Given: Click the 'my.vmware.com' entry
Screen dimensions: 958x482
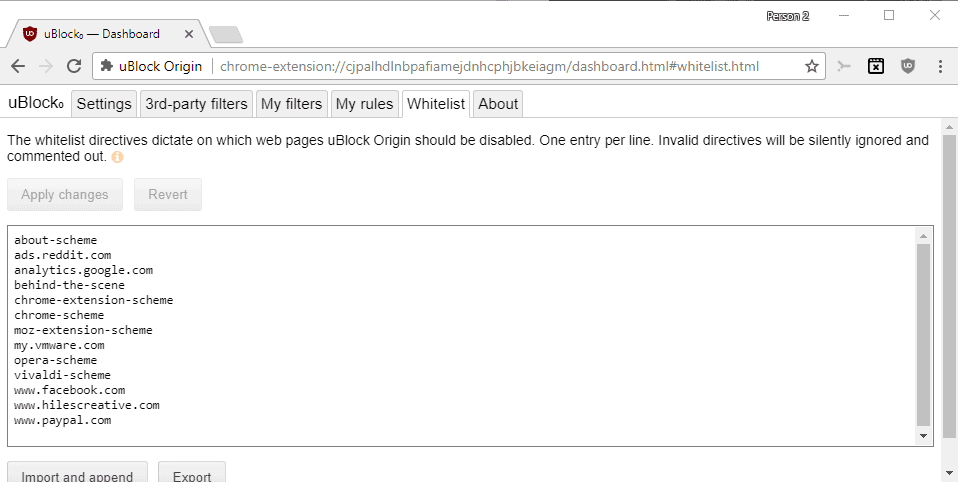Looking at the screenshot, I should point(59,345).
